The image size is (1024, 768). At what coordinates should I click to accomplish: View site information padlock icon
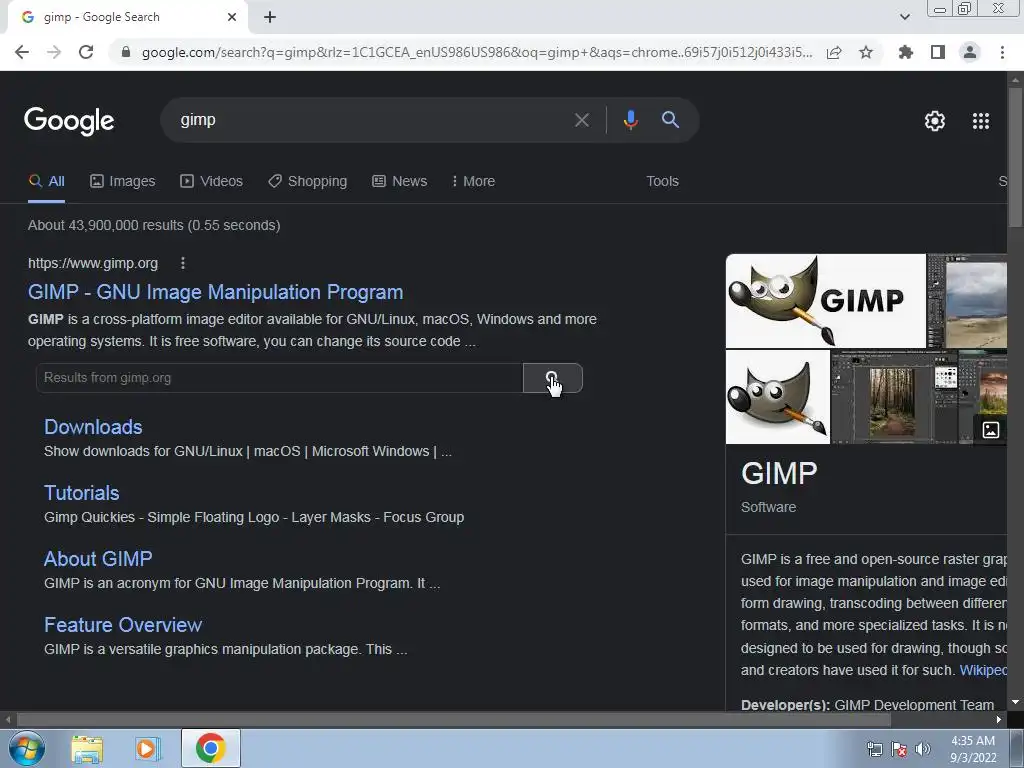126,52
